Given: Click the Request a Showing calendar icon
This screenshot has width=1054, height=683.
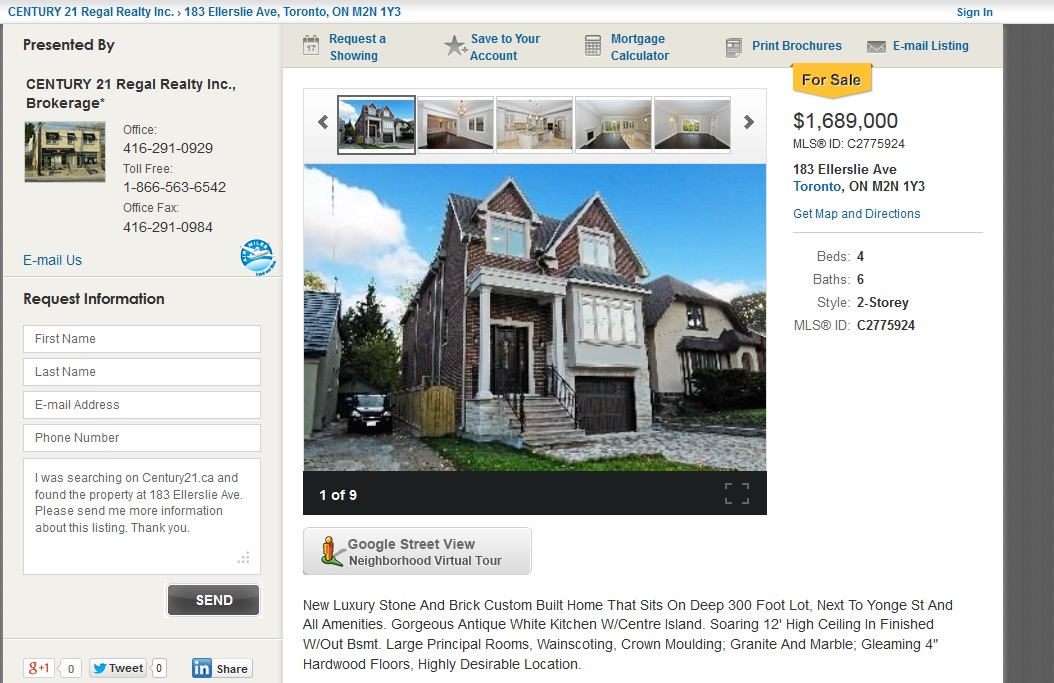Looking at the screenshot, I should (311, 45).
